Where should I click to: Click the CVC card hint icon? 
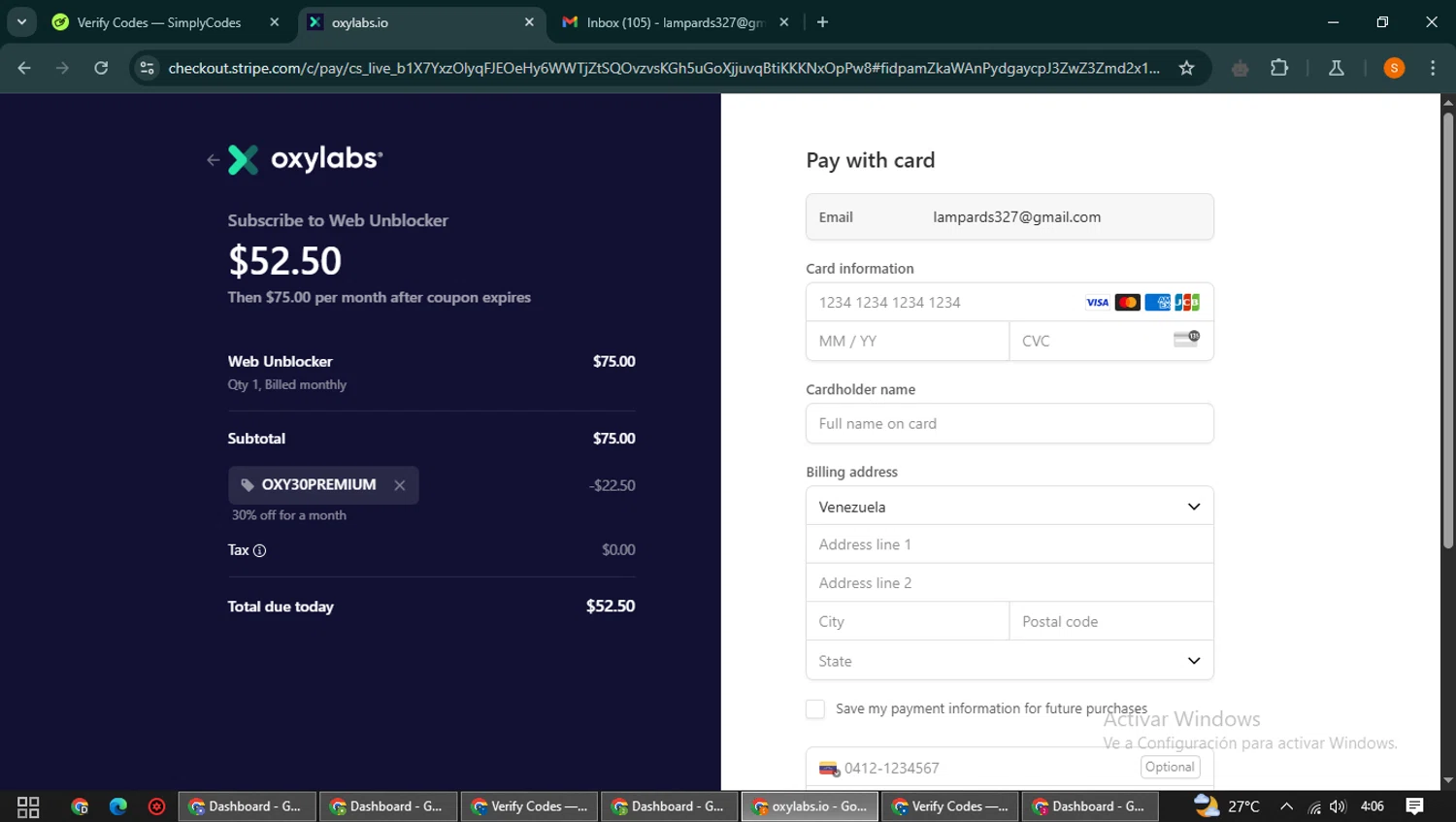(1186, 339)
